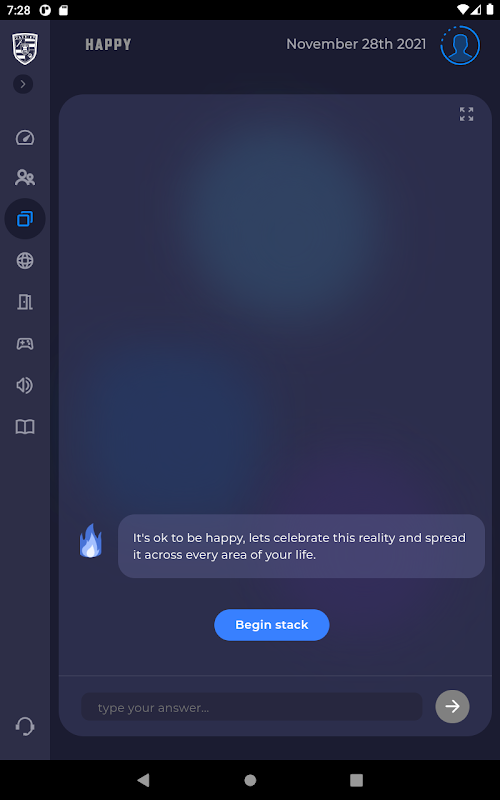Open the globe icon in the sidebar

(x=25, y=261)
